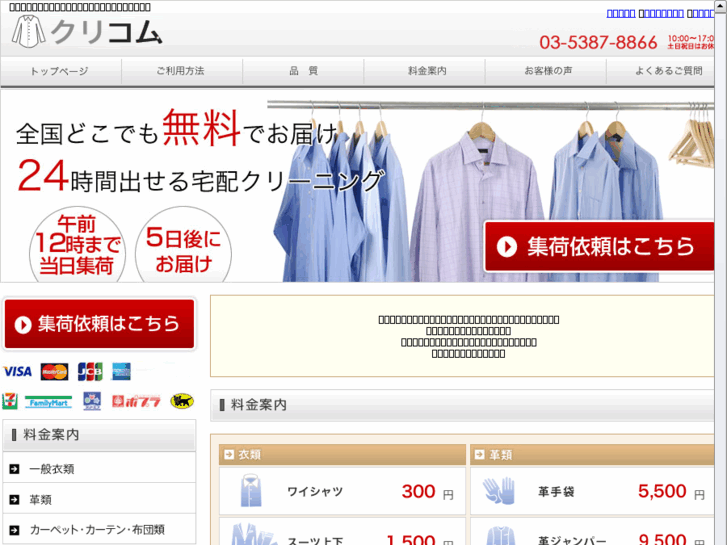727x545 pixels.
Task: Click the vertical scrollbar on right edge
Action: pyautogui.click(x=721, y=273)
